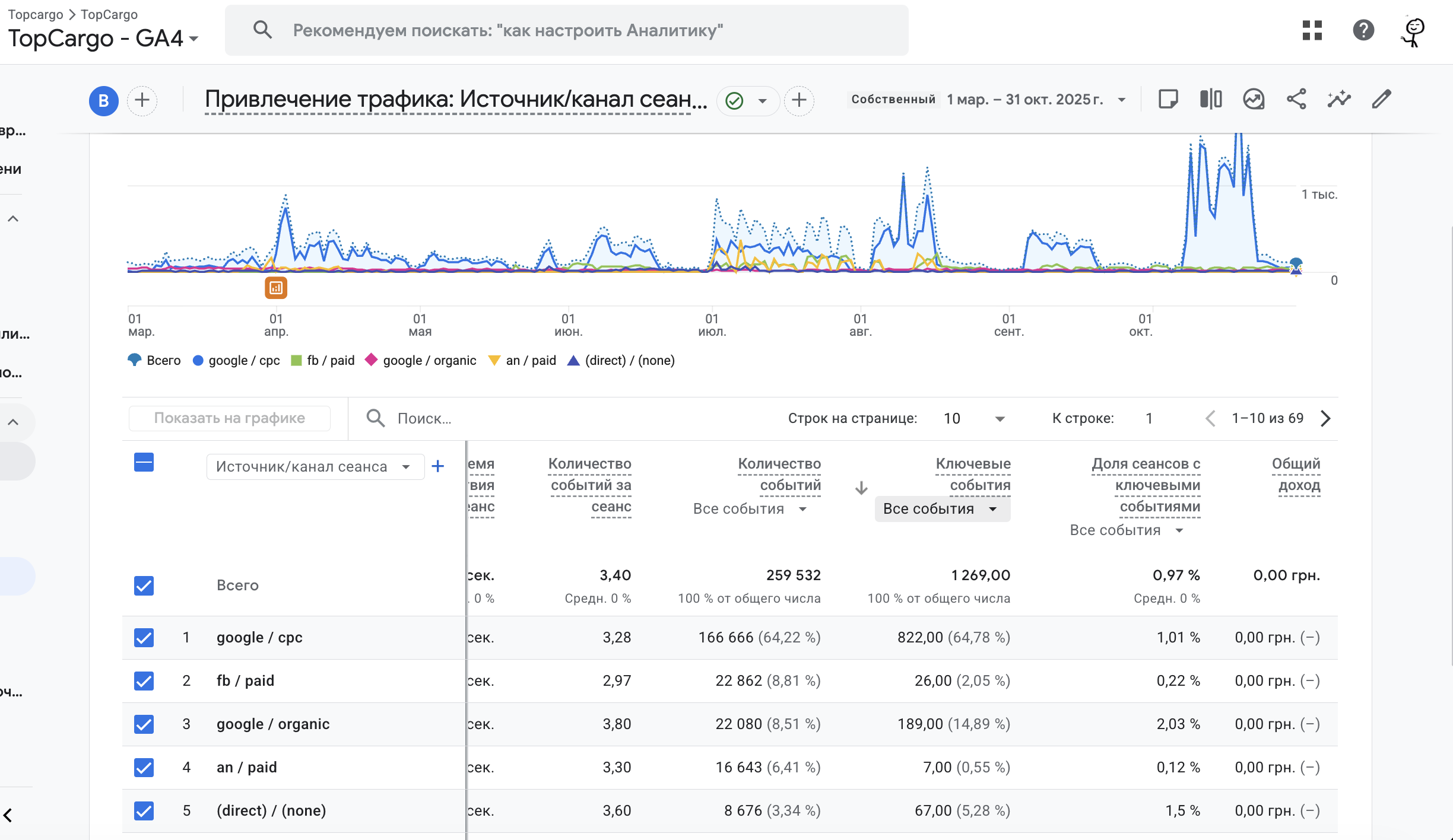Viewport: 1453px width, 840px height.
Task: Click the table search magnifier icon
Action: pyautogui.click(x=375, y=418)
